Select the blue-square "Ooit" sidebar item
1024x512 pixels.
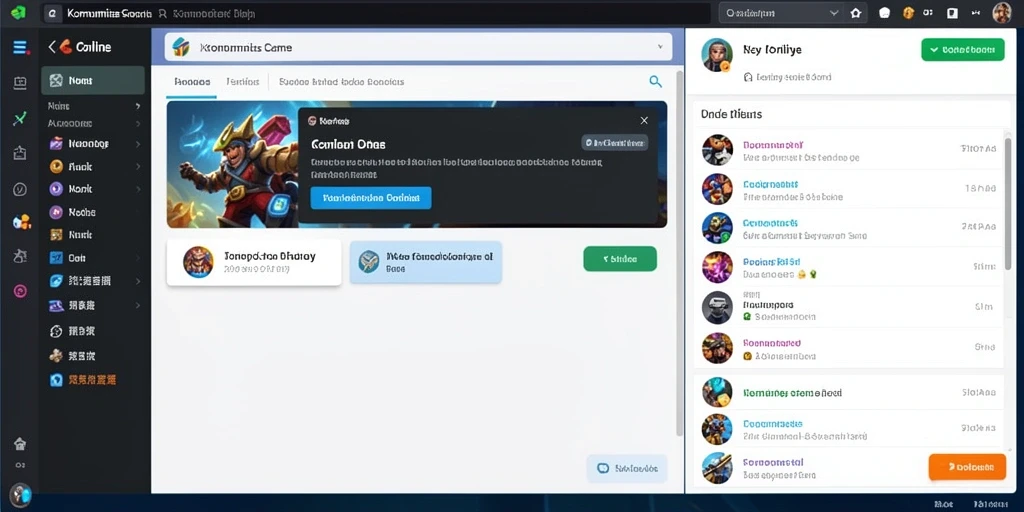pos(92,258)
